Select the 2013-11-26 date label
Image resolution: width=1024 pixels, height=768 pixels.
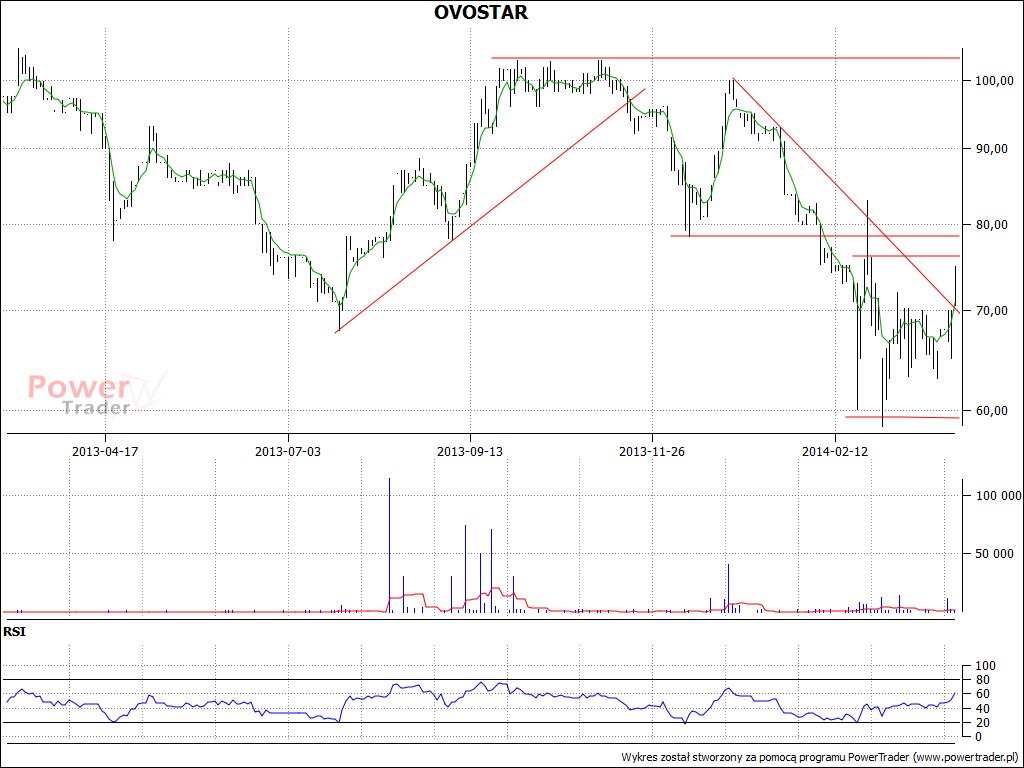coord(652,451)
